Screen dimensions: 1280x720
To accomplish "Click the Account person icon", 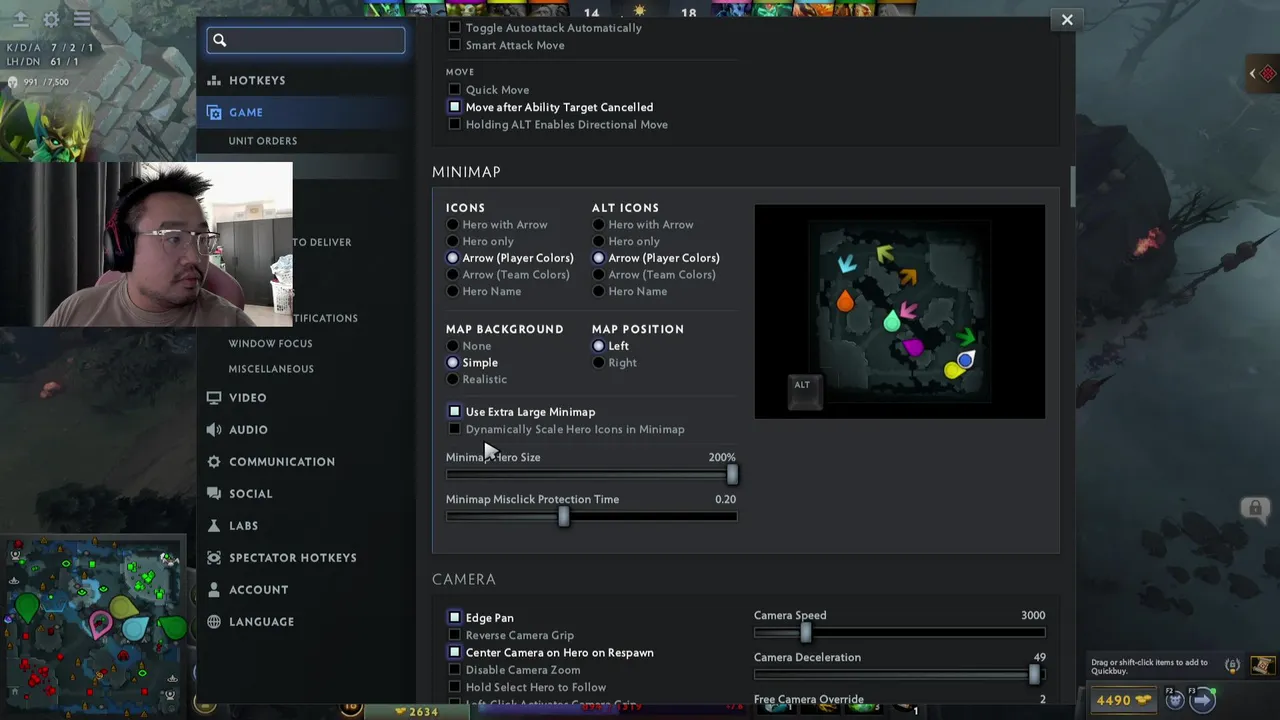I will 214,589.
